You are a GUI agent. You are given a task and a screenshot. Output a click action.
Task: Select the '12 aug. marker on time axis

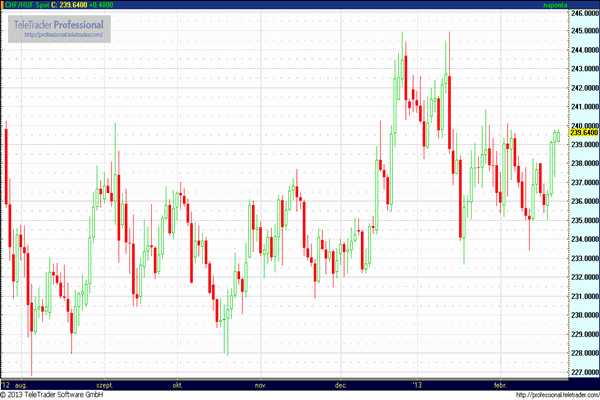(x=16, y=384)
